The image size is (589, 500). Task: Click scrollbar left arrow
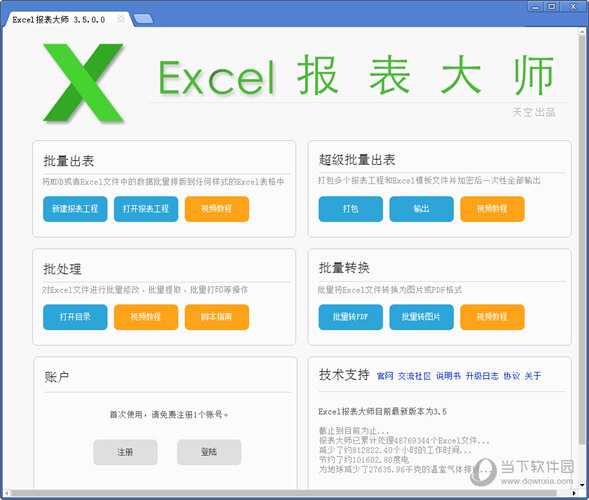(6, 493)
